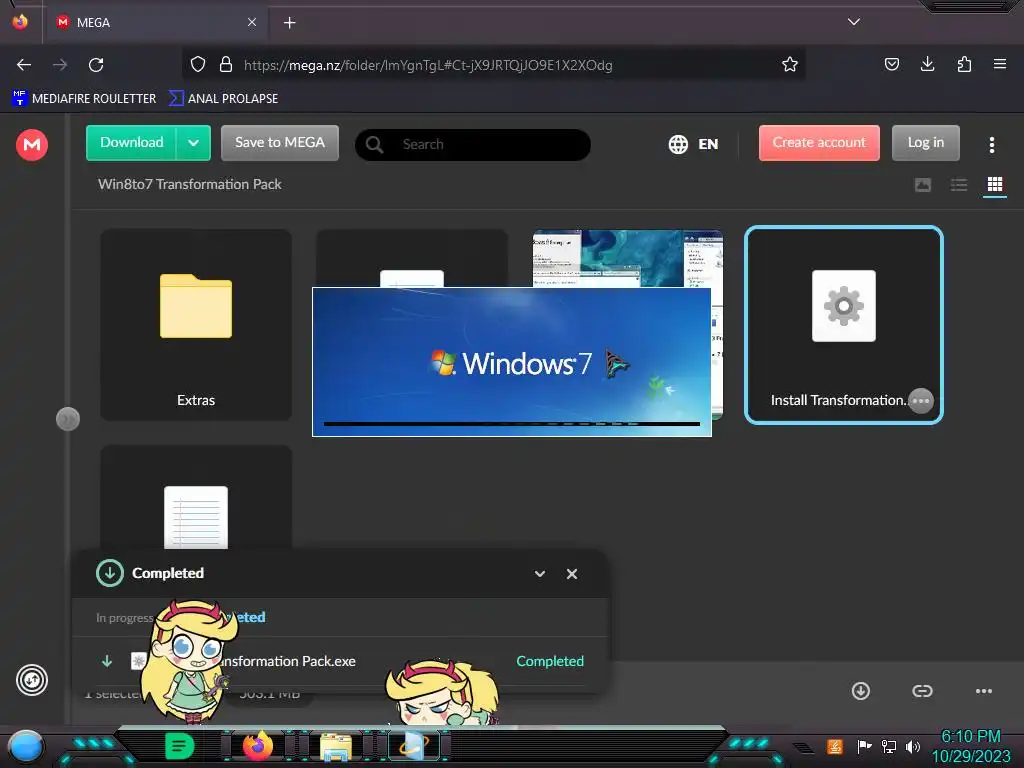Open Firefox extensions menu
The image size is (1024, 768).
point(964,64)
